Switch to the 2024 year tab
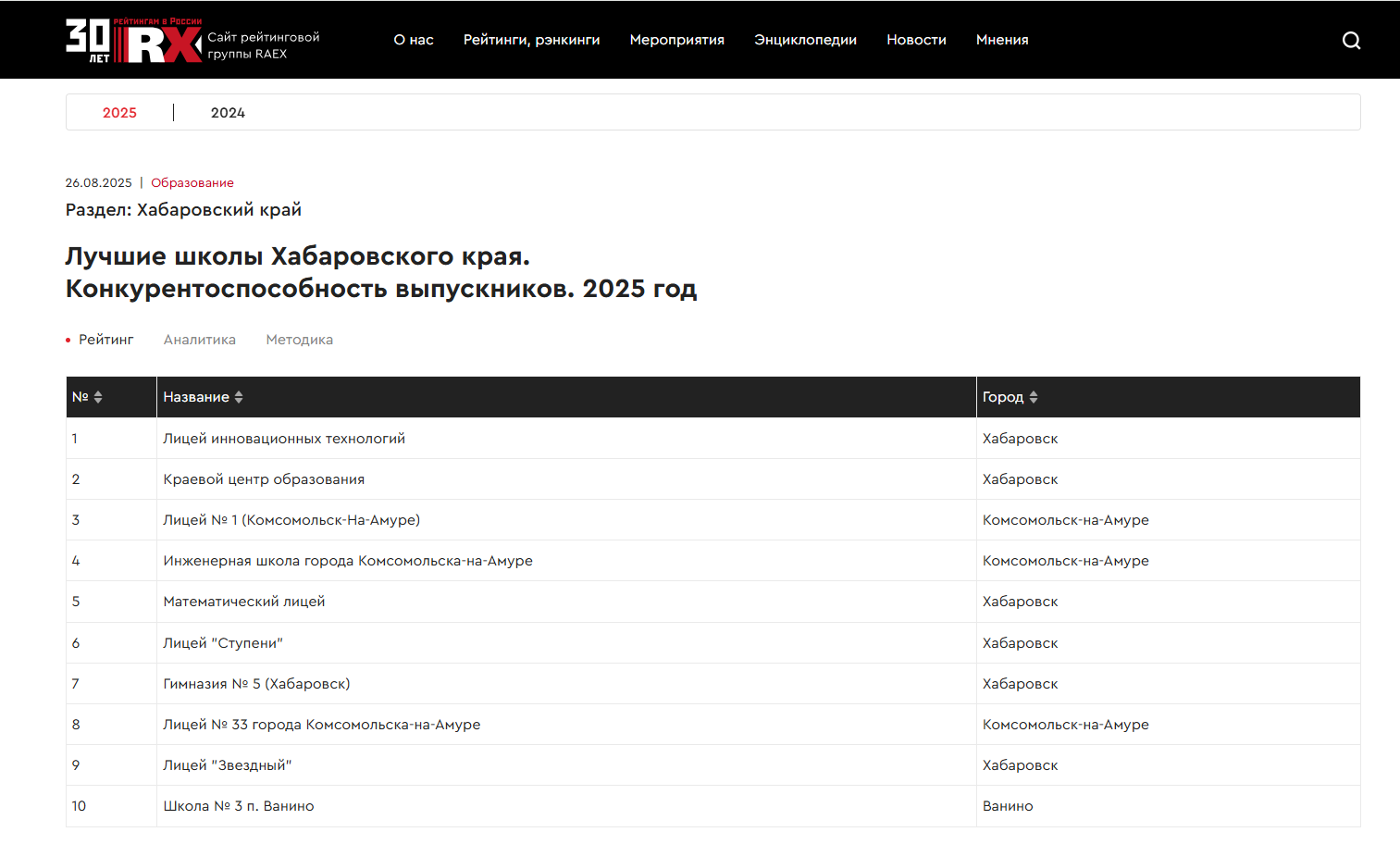1400x857 pixels. coord(228,113)
